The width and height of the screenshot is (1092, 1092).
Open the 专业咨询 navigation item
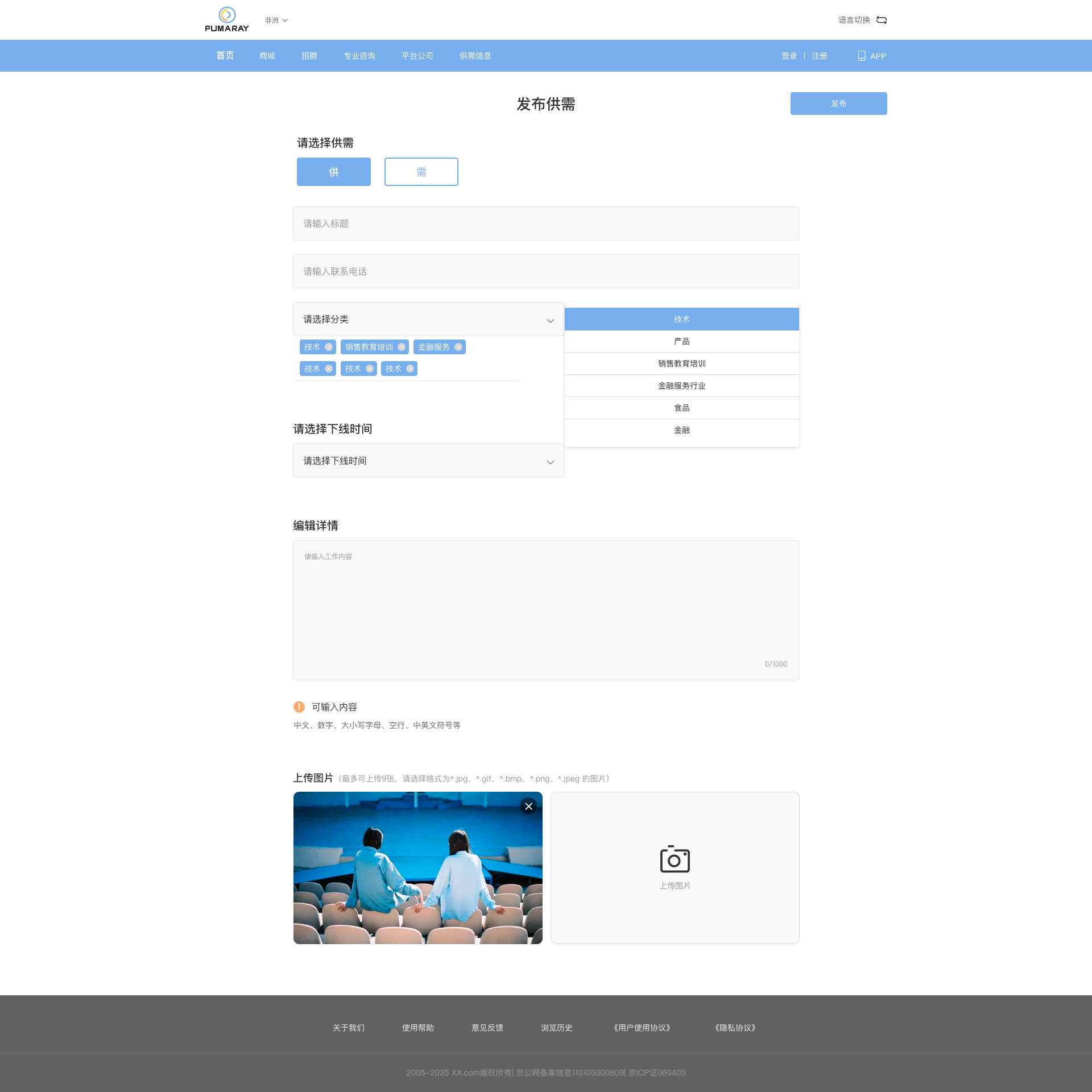(359, 56)
